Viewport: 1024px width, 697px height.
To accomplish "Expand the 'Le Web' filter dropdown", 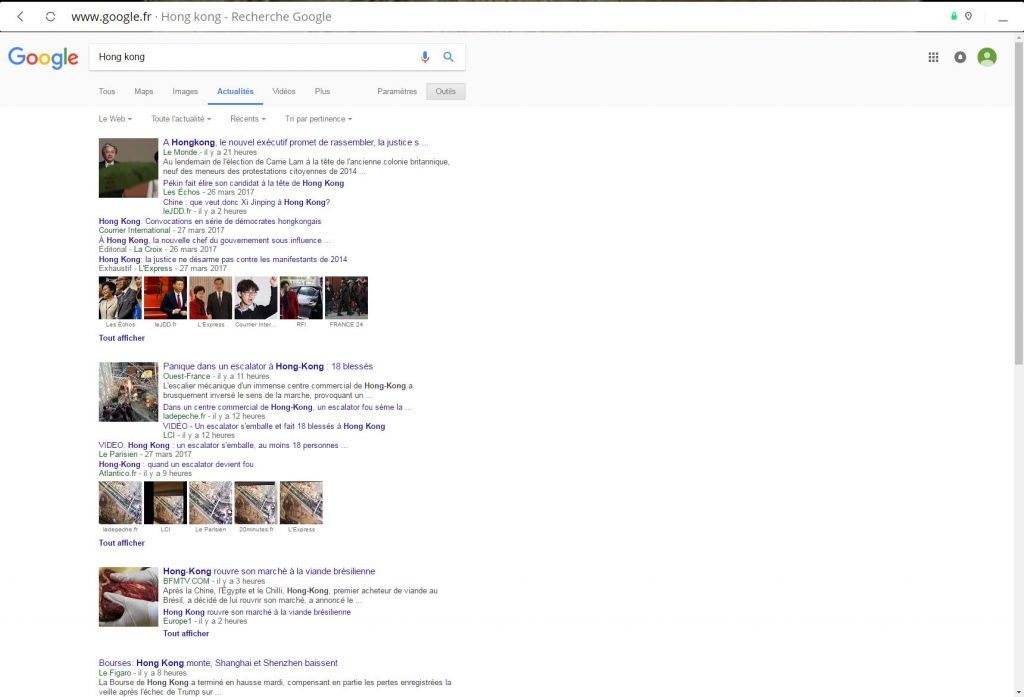I will [x=115, y=119].
